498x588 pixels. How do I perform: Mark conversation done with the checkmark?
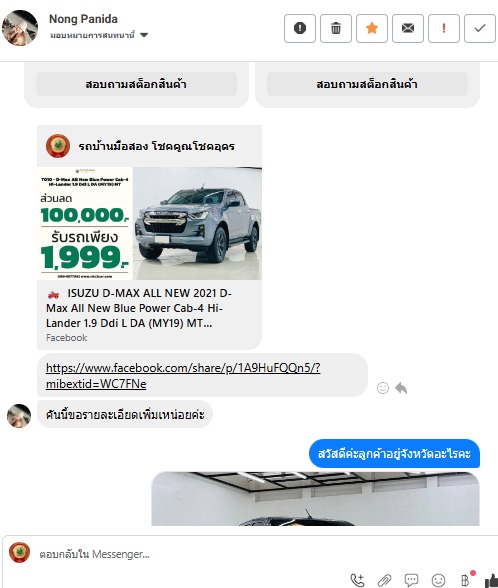480,28
